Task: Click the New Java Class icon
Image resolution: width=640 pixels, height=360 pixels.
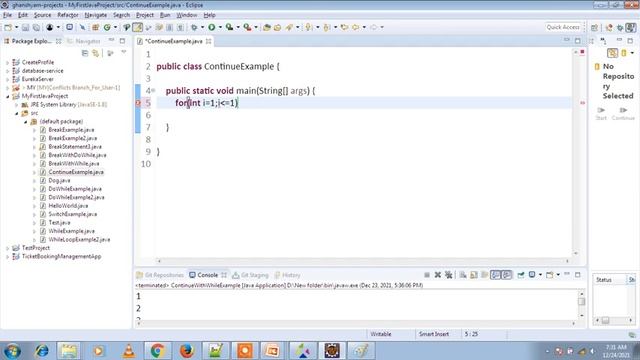Action: (x=107, y=27)
